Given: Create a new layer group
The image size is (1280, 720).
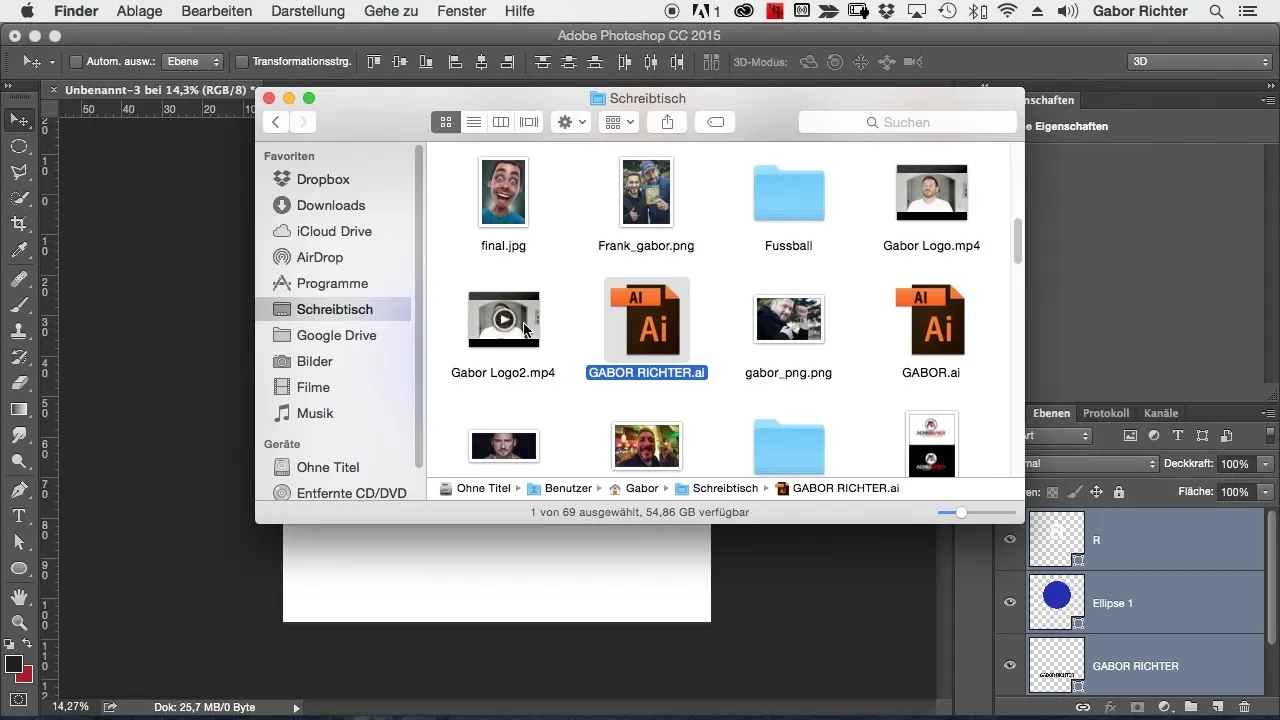Looking at the screenshot, I should (x=1191, y=707).
